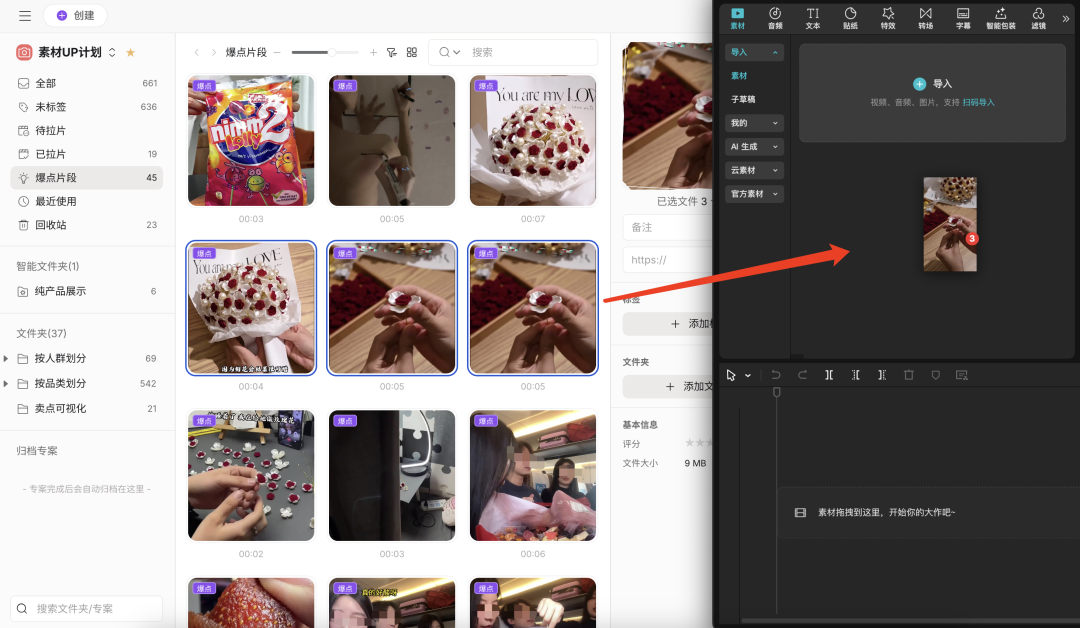Viewport: 1080px width, 628px height.
Task: Show more editor tabs with double chevron
Action: pos(1066,19)
